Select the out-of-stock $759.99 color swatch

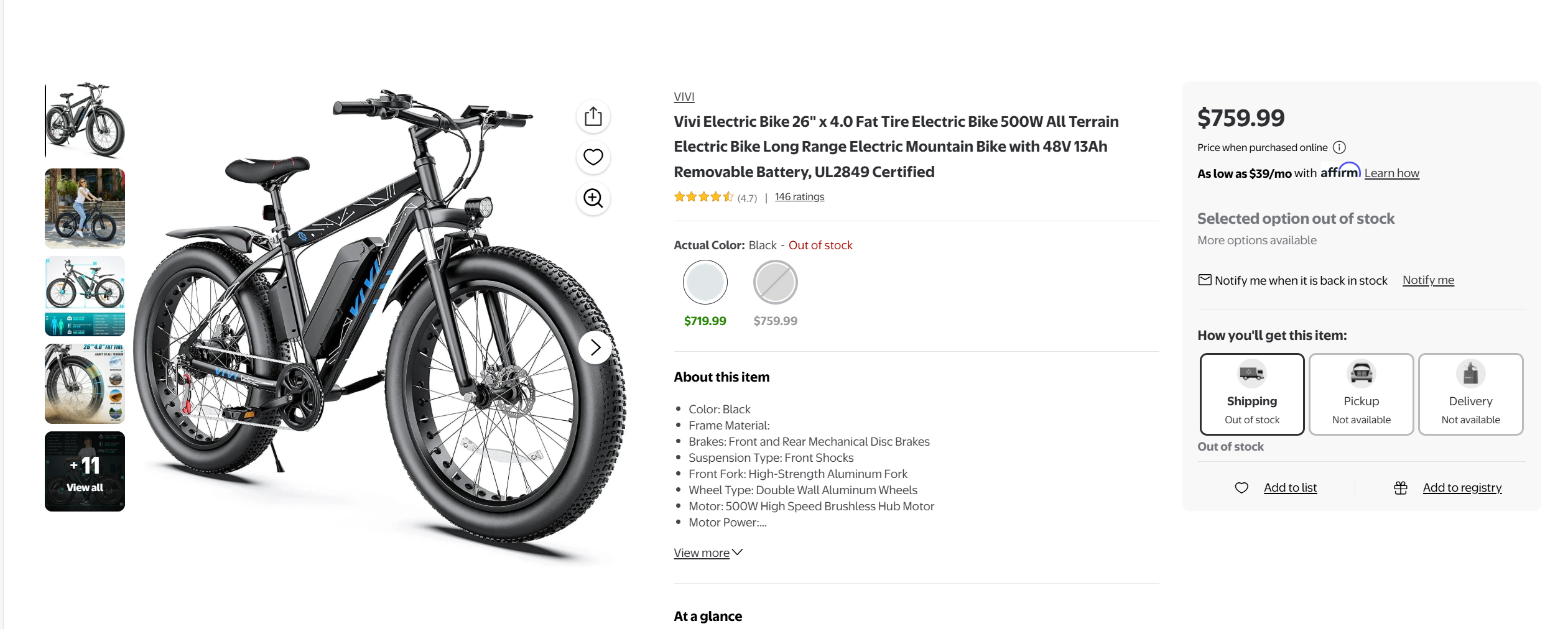pos(775,282)
